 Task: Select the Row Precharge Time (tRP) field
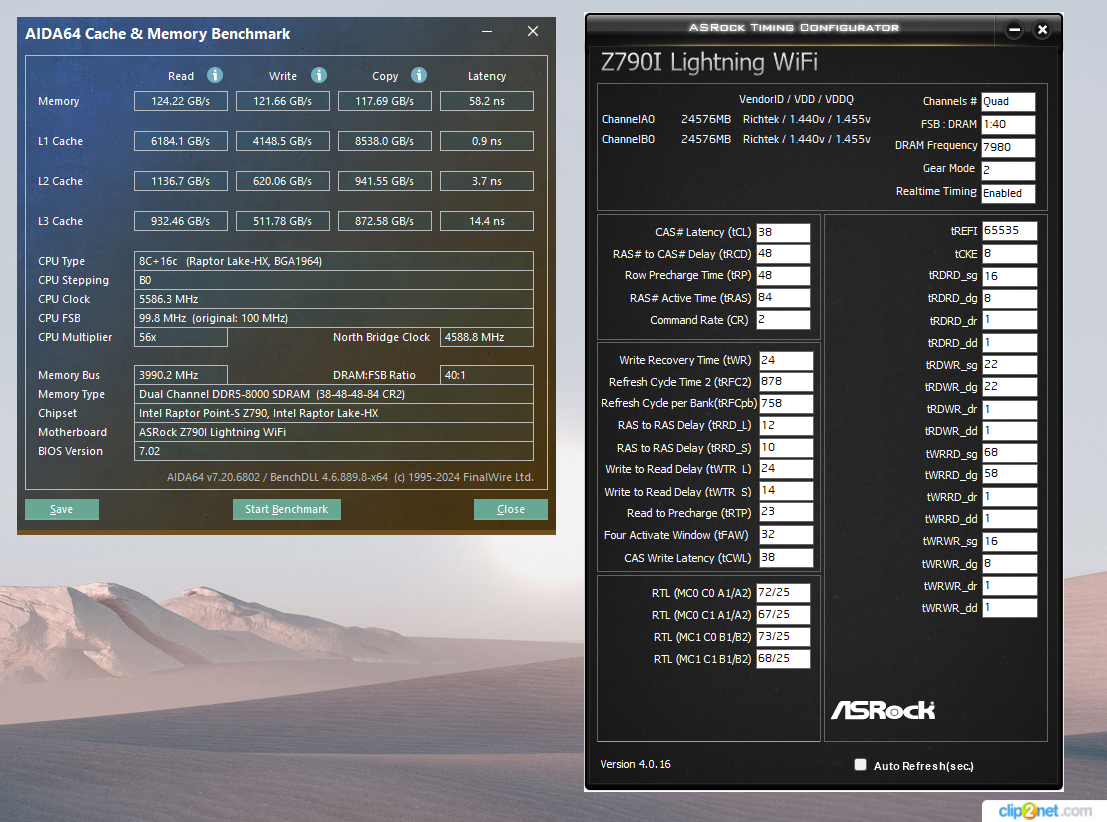tap(783, 275)
